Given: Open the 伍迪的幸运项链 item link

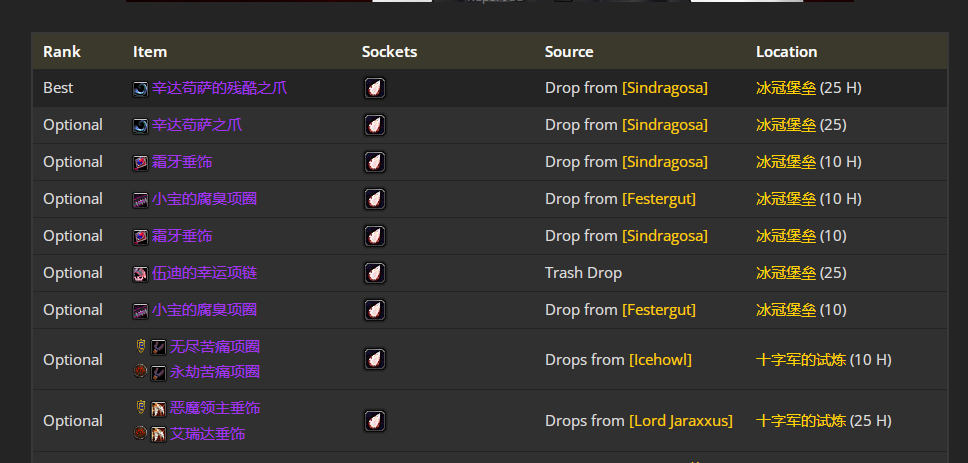Looking at the screenshot, I should coord(205,273).
